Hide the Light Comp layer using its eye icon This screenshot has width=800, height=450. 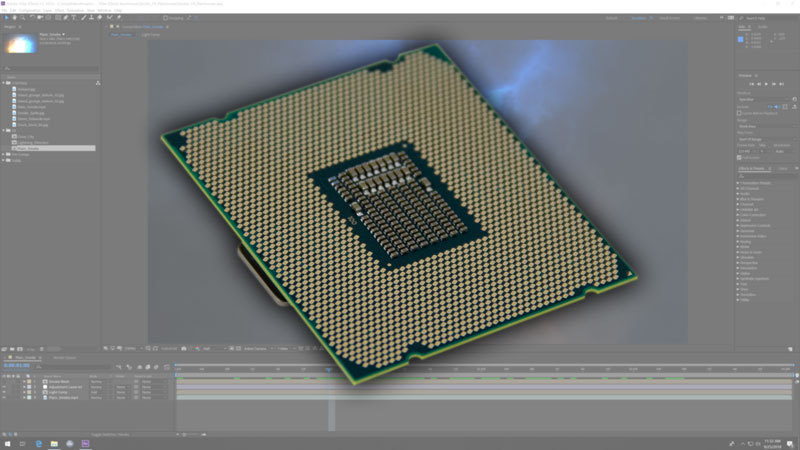click(5, 392)
